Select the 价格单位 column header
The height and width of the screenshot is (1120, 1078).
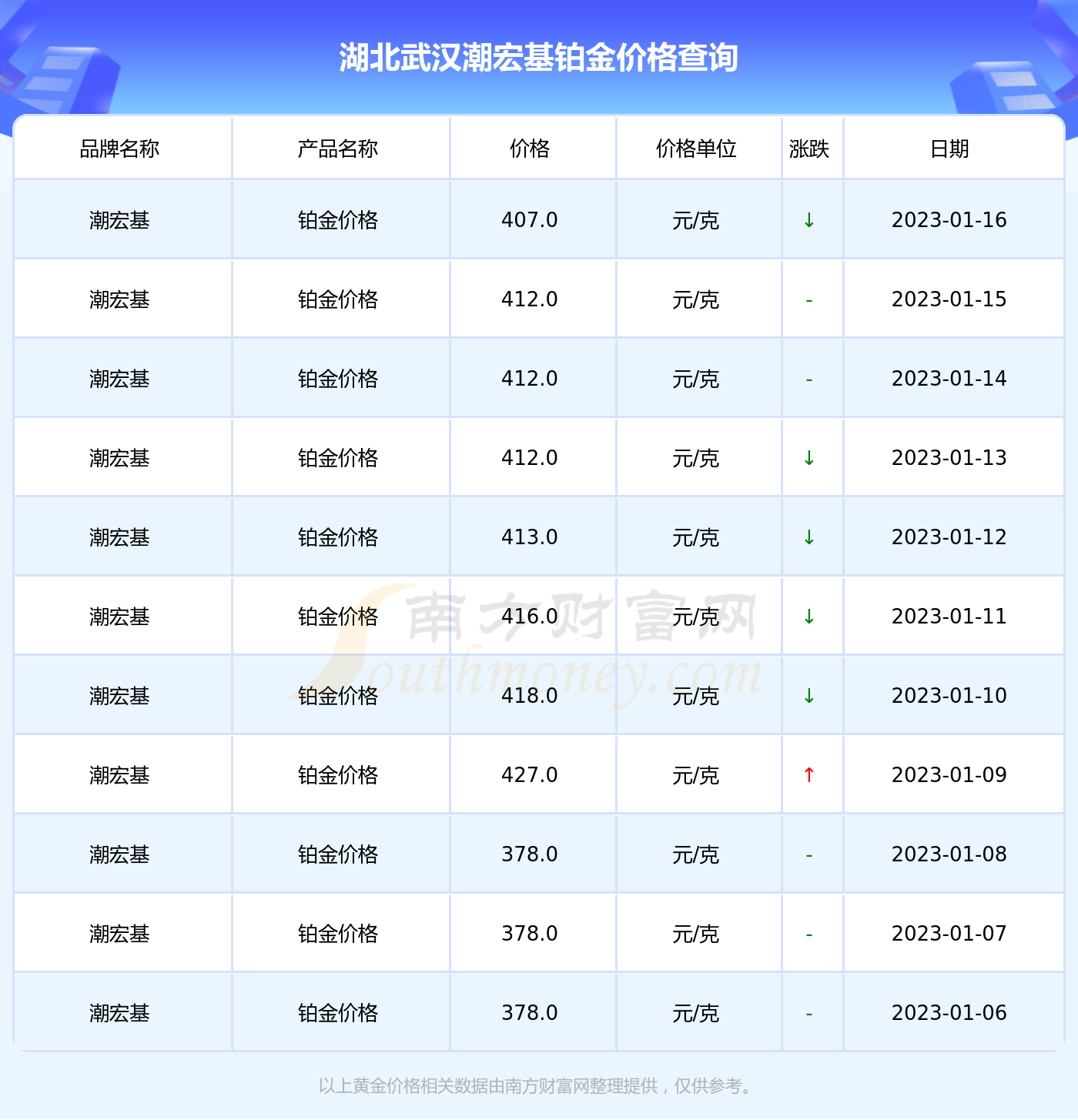pyautogui.click(x=696, y=149)
